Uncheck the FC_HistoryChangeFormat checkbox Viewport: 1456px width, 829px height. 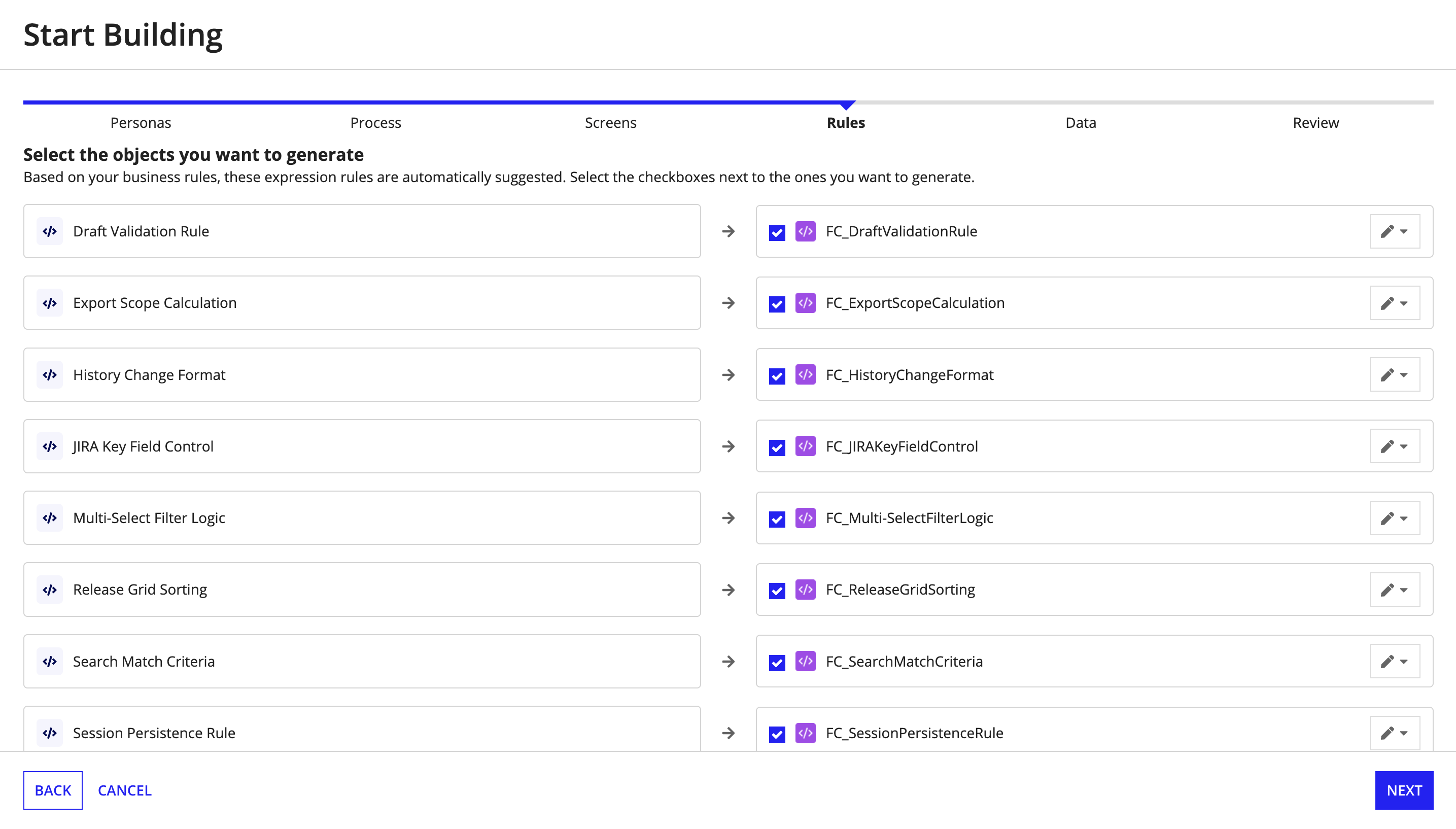click(x=777, y=376)
